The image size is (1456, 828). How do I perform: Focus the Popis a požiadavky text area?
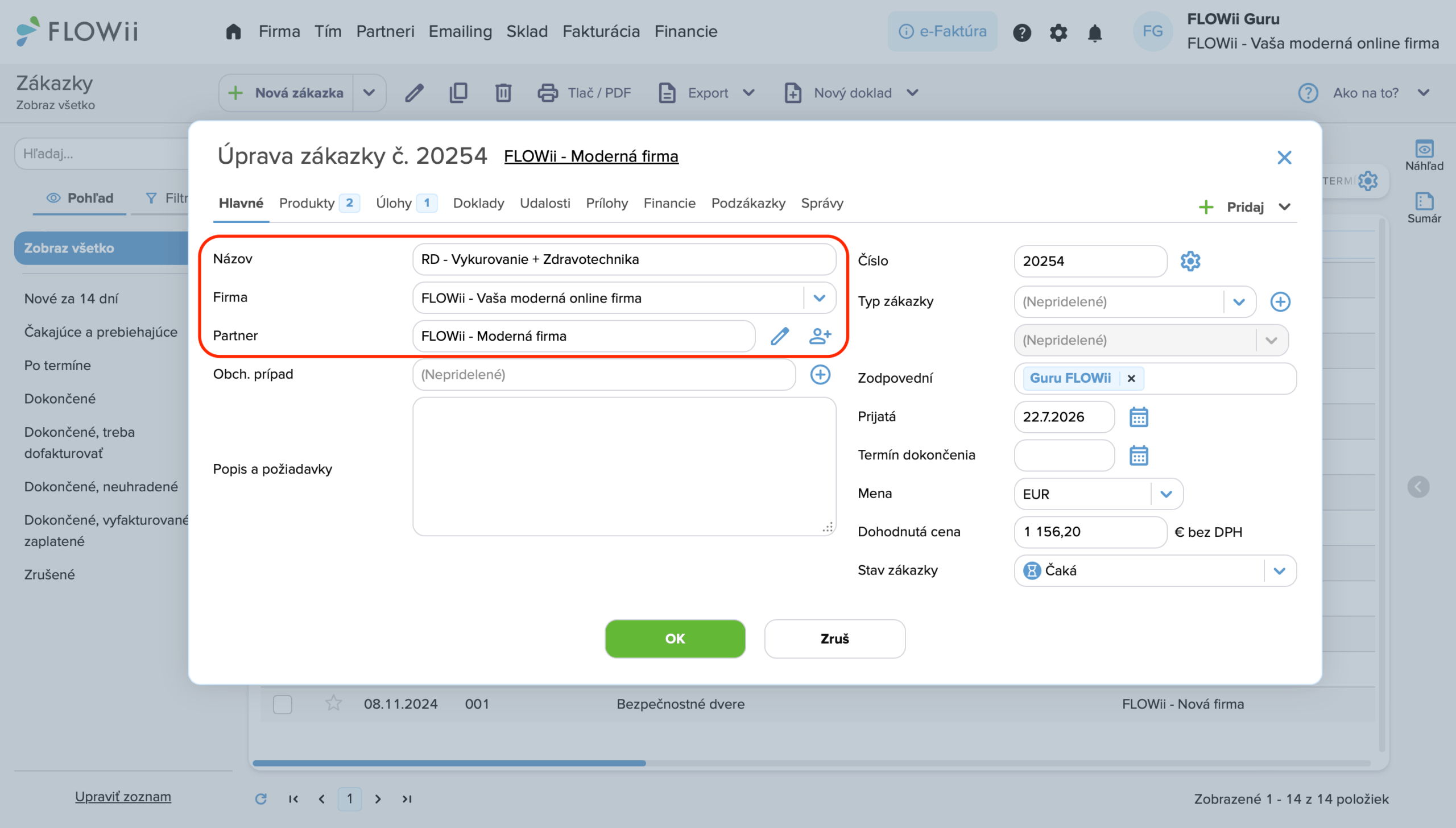[x=624, y=466]
